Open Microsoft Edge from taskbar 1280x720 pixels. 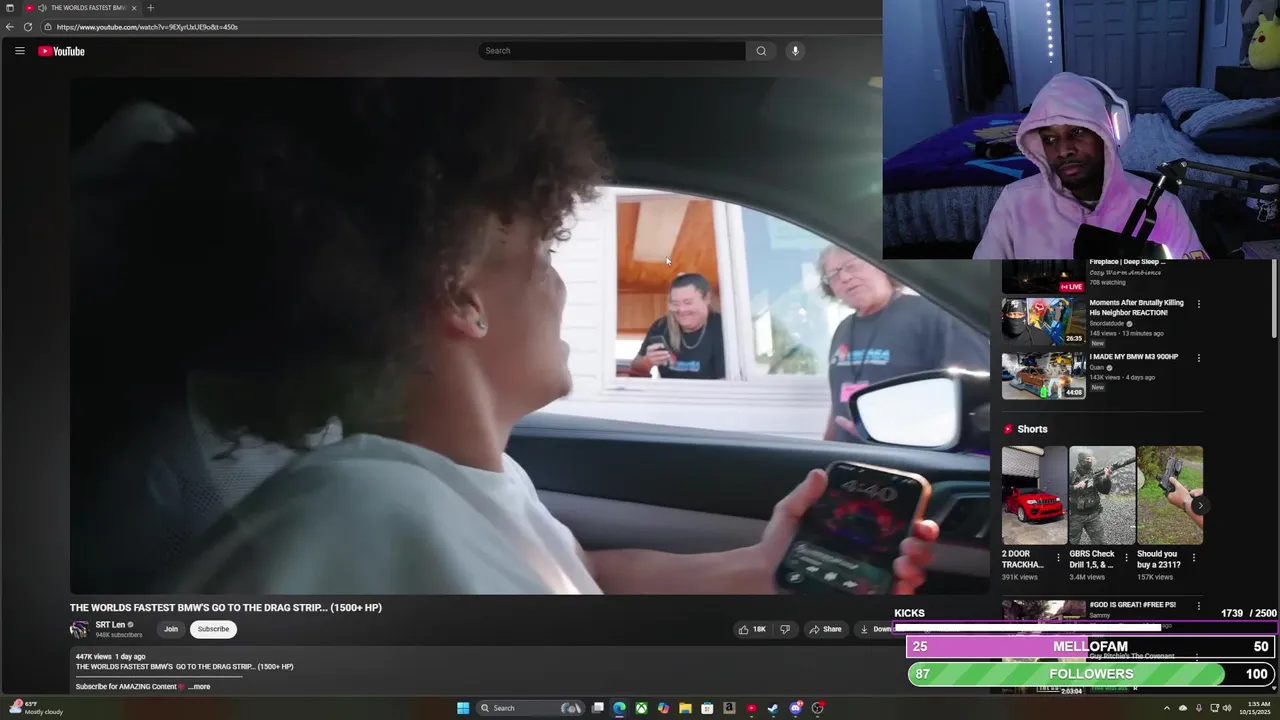coord(620,708)
